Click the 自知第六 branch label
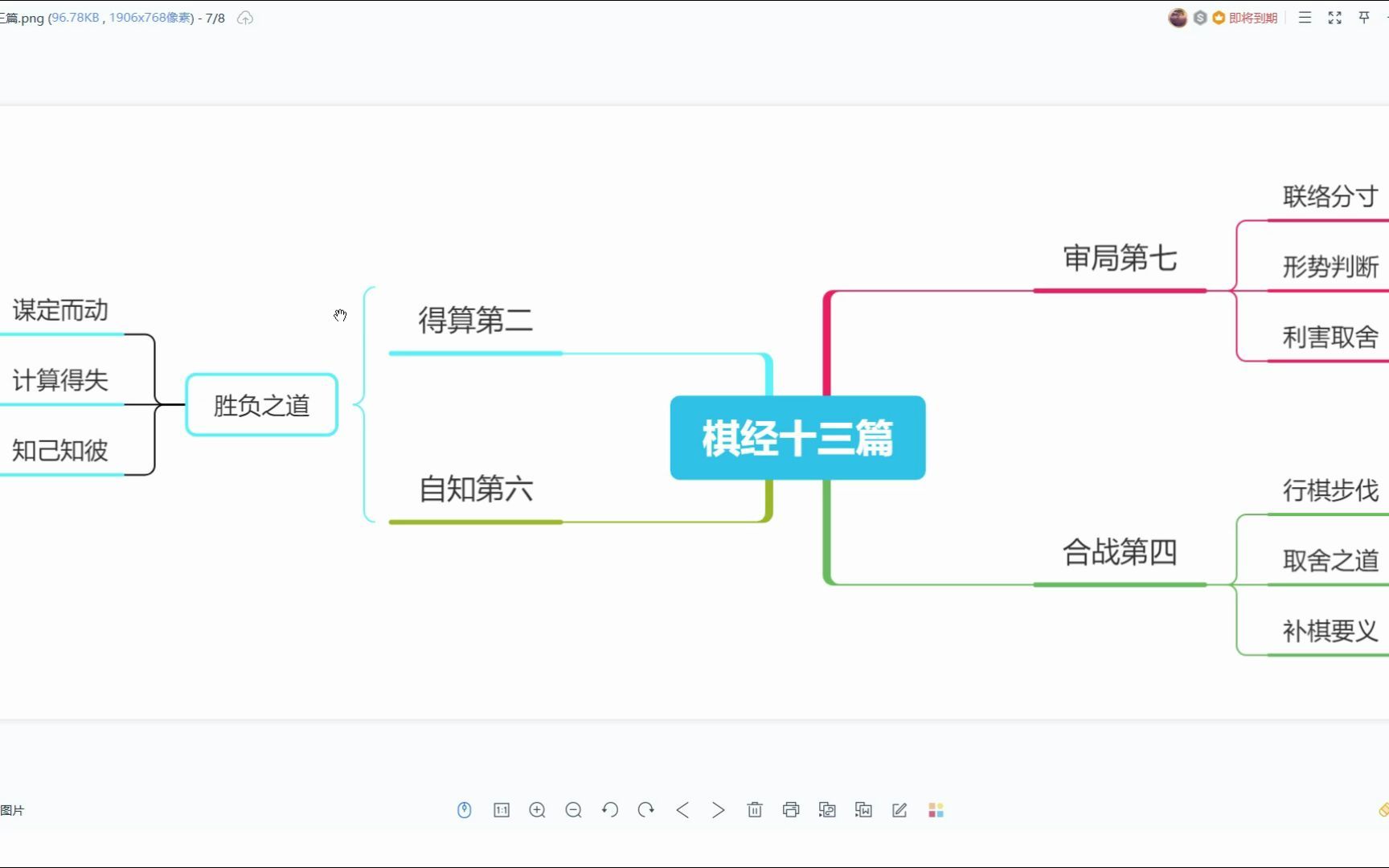Screen dimensions: 1389x868 tap(476, 489)
